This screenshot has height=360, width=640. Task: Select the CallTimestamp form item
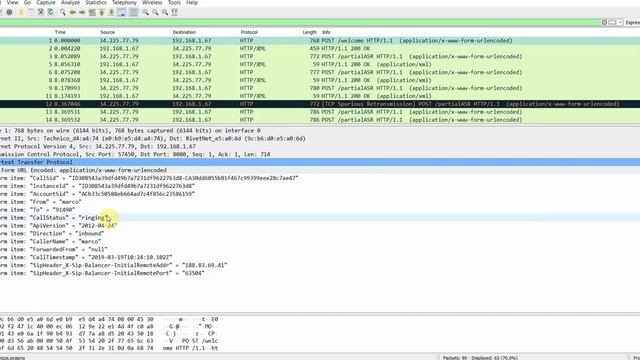(x=320, y=257)
